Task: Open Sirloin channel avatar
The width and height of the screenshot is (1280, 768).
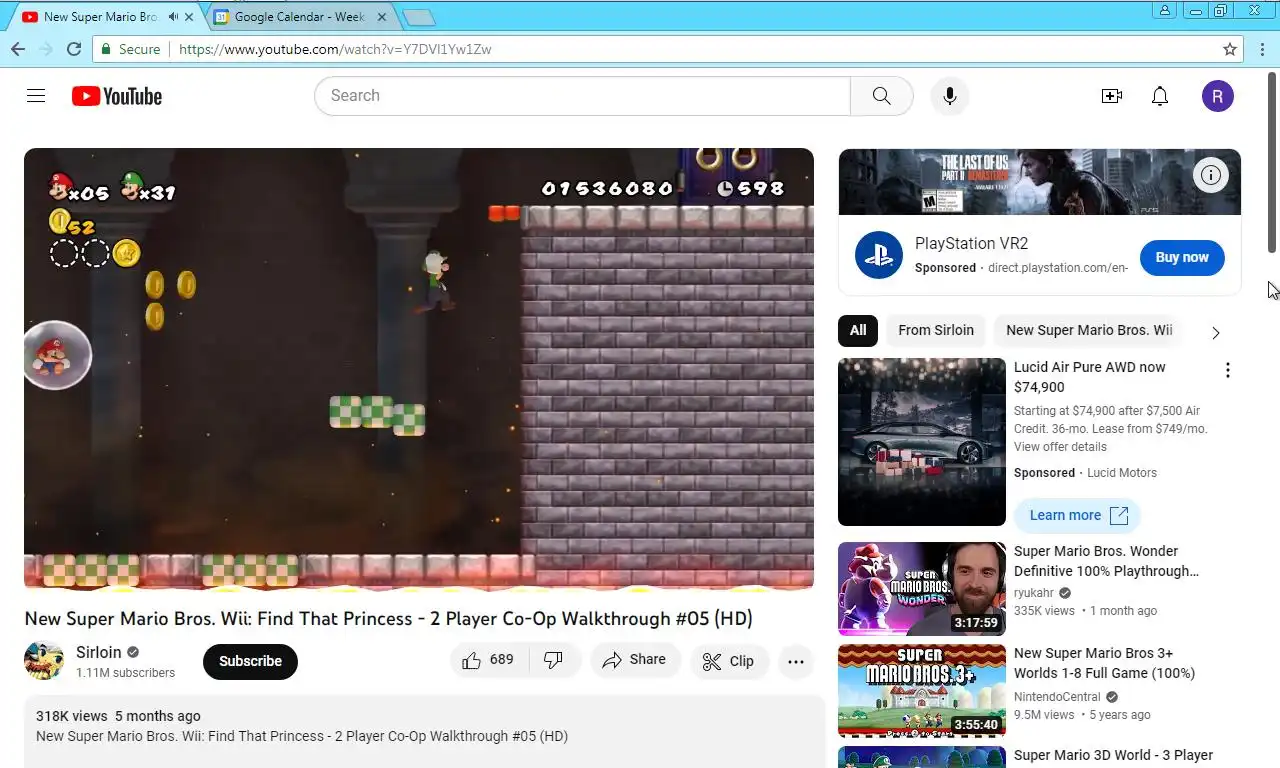Action: [x=44, y=661]
